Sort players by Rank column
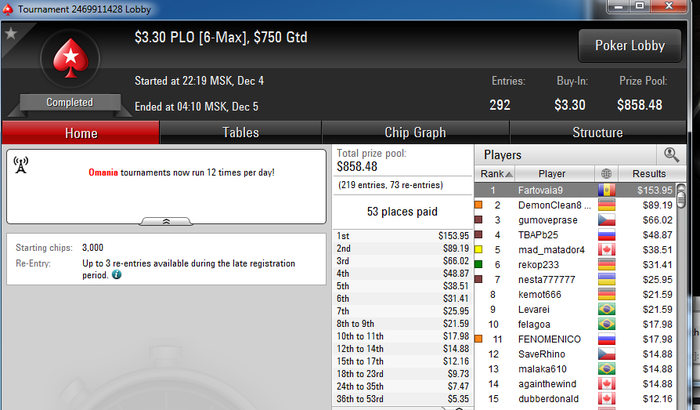The image size is (700, 410). [495, 174]
